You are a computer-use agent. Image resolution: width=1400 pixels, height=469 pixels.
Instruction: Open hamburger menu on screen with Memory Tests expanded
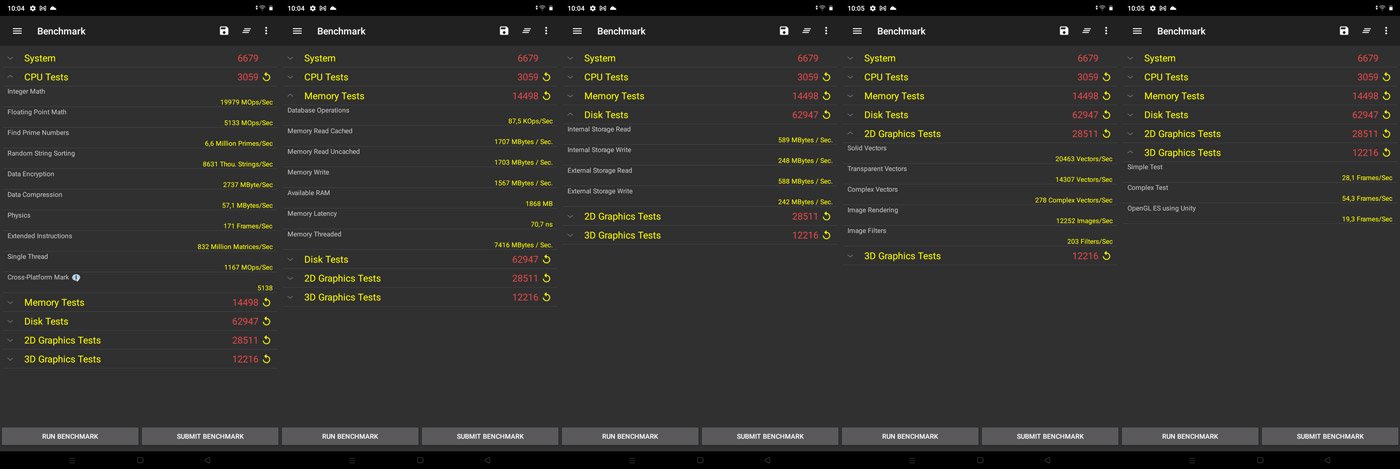tap(297, 31)
